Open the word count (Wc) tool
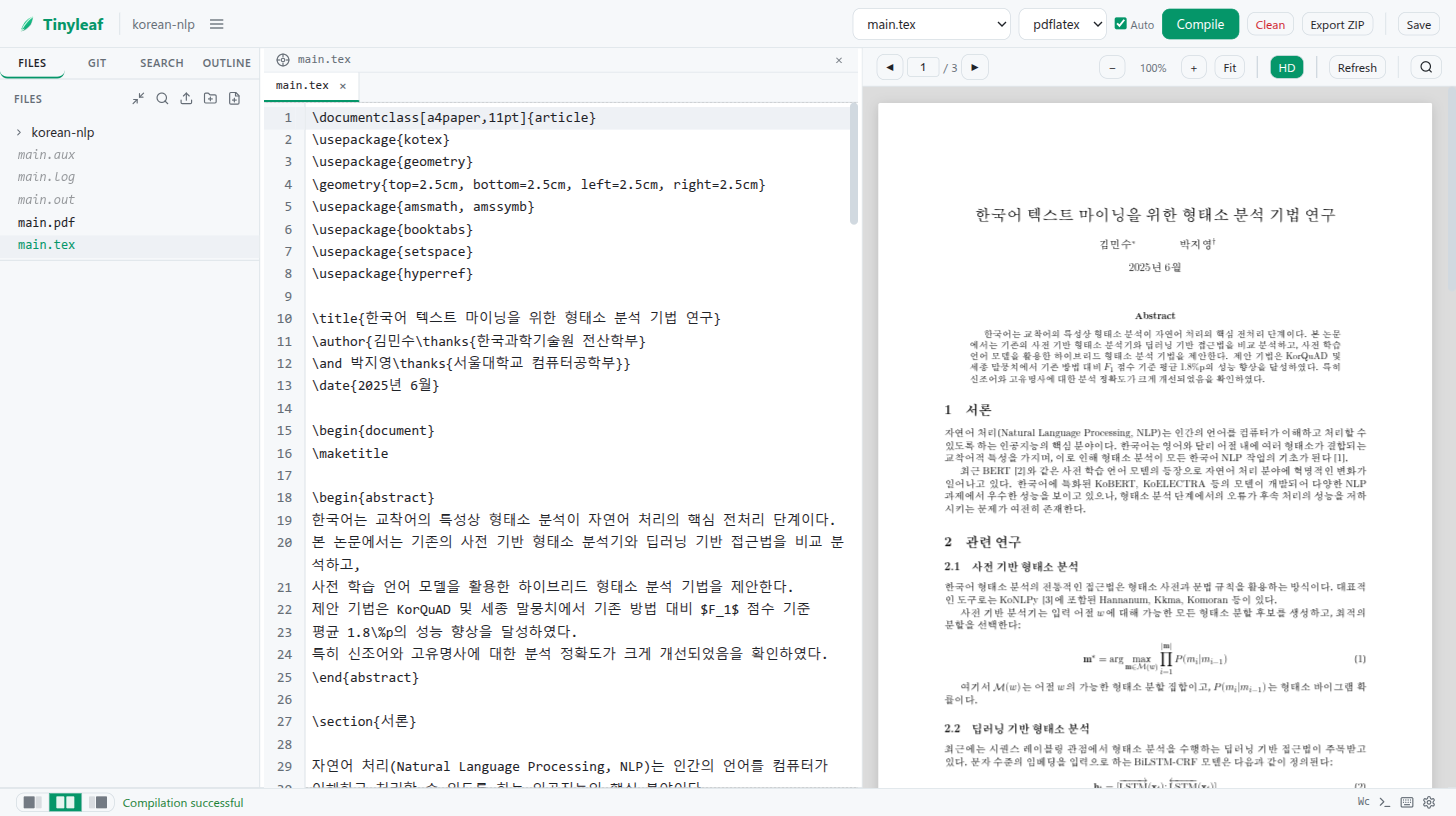The width and height of the screenshot is (1456, 816). point(1363,802)
